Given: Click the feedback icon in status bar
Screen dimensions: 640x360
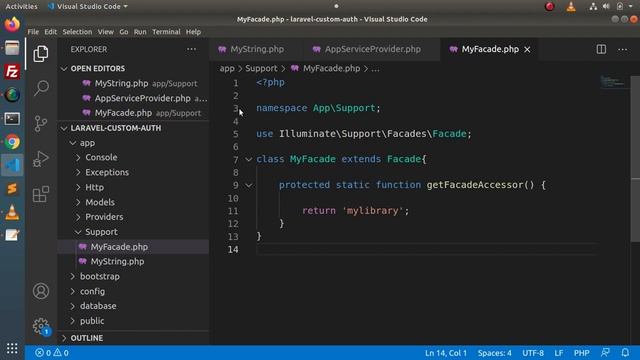Looking at the screenshot, I should point(605,353).
